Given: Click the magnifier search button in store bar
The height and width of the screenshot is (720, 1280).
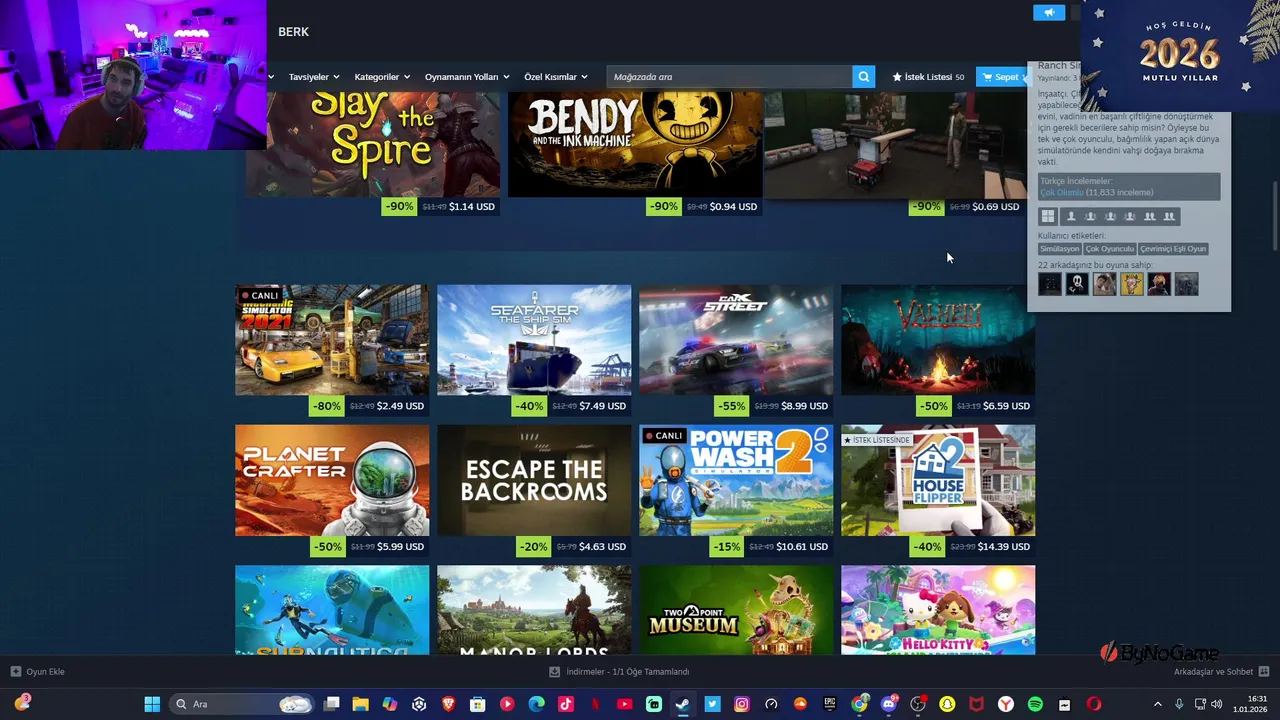Looking at the screenshot, I should tap(863, 76).
